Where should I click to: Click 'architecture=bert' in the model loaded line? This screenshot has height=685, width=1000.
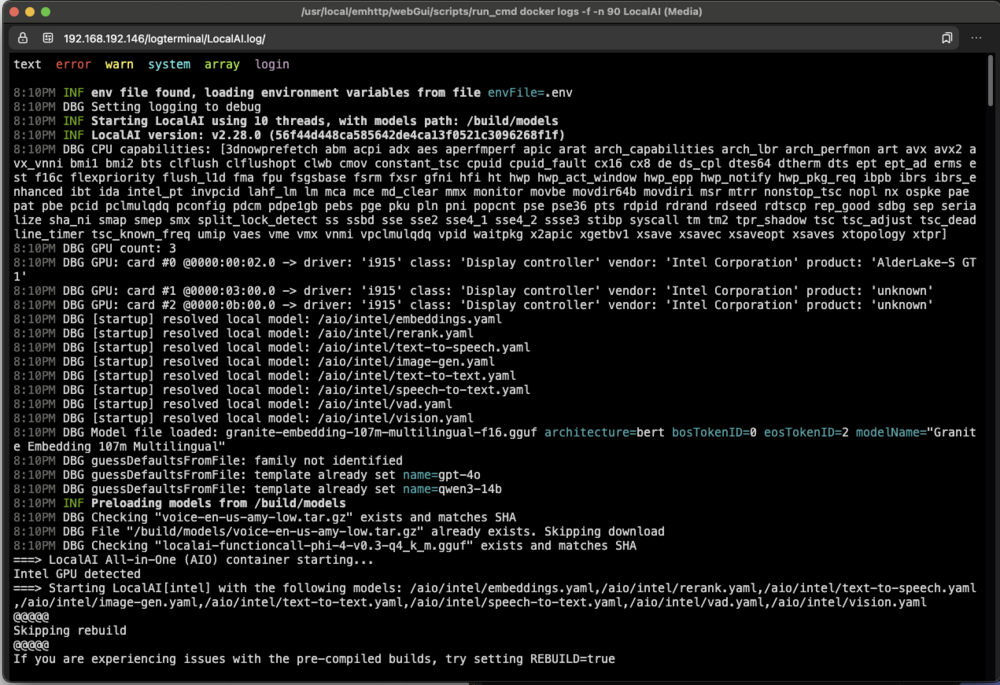tap(604, 432)
